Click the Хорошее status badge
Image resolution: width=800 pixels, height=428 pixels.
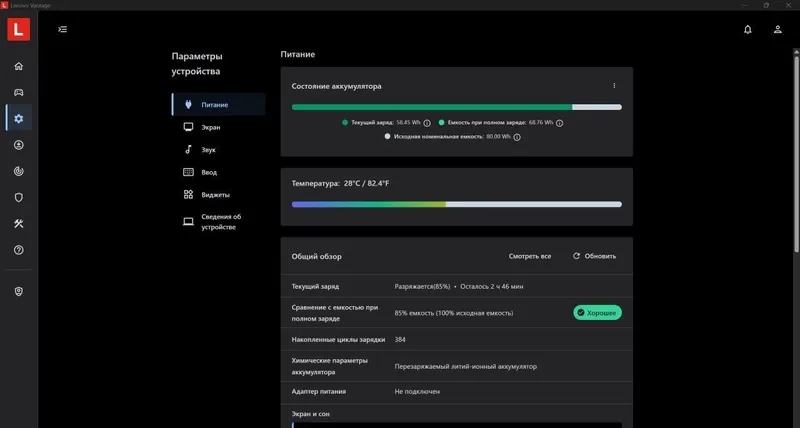tap(597, 313)
